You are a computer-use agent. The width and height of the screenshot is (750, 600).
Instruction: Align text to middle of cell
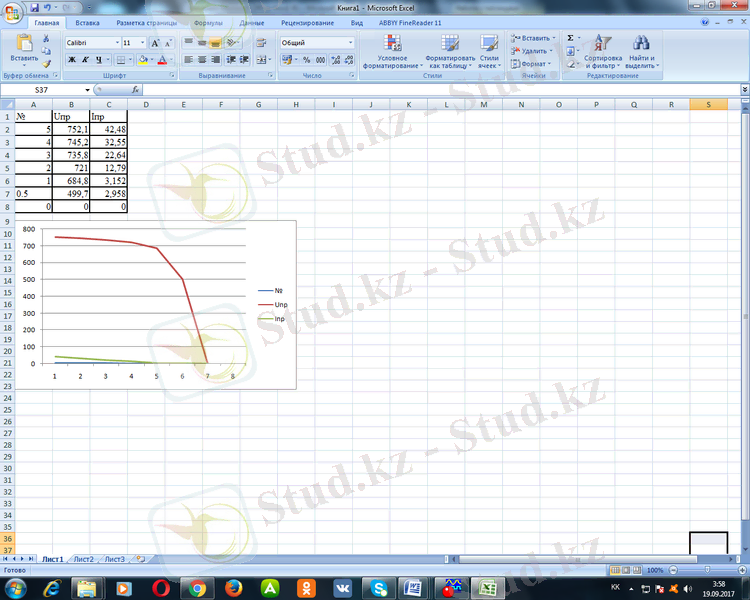(202, 43)
